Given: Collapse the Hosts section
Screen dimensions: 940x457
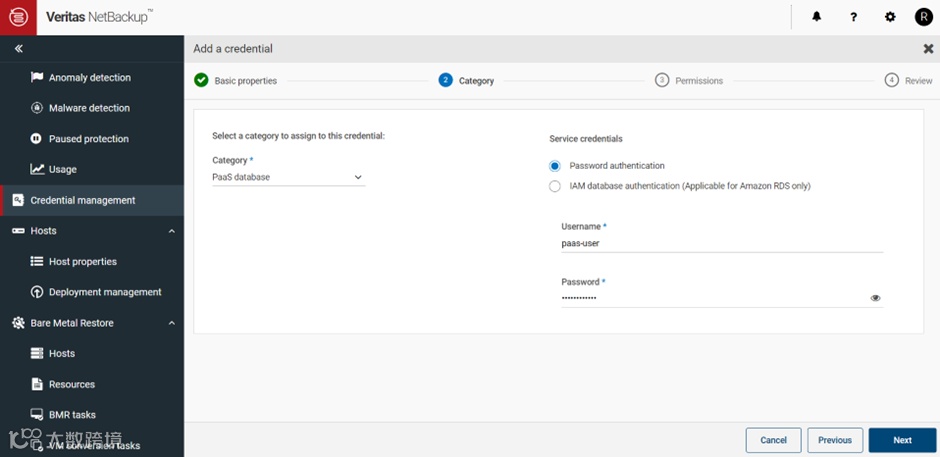Looking at the screenshot, I should (171, 231).
